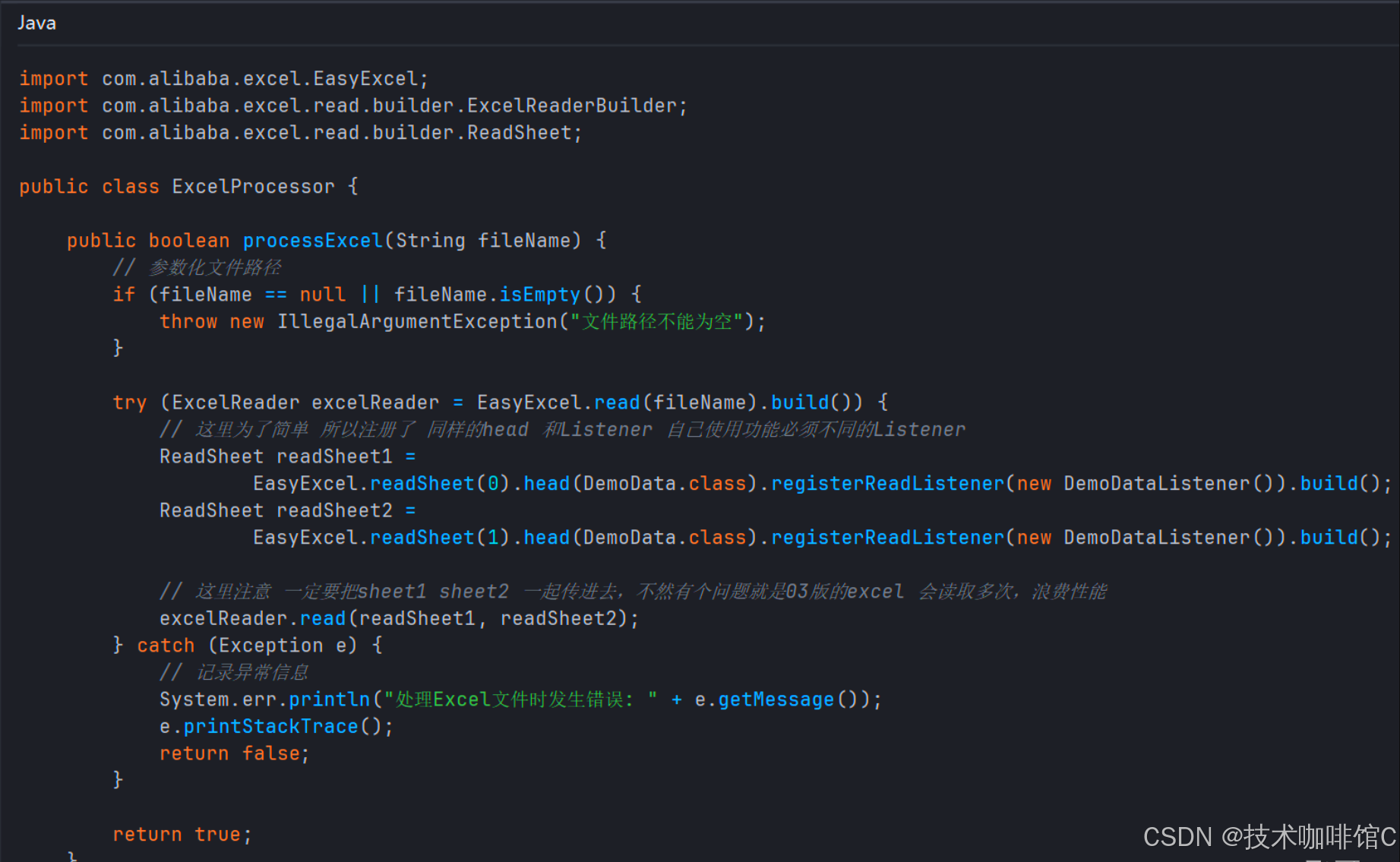Click the readSheet2 variable declaration
This screenshot has height=862, width=1400.
coord(334,510)
